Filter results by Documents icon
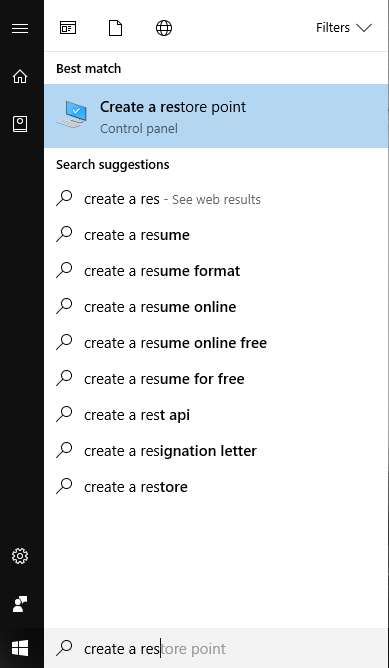This screenshot has width=389, height=668. [115, 28]
